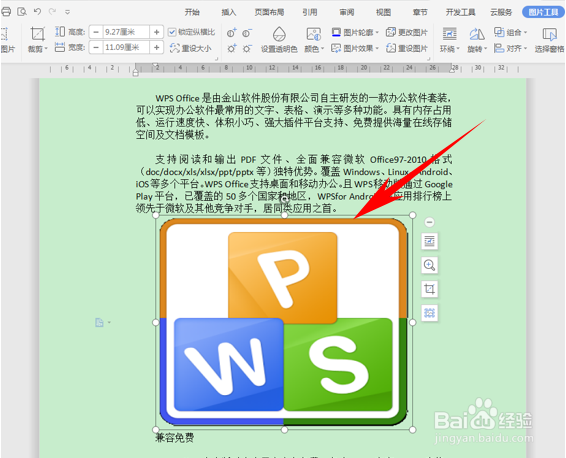Screen dimensions: 566x458
Task: Click floating zoom magnifier icon beside image
Action: point(430,265)
